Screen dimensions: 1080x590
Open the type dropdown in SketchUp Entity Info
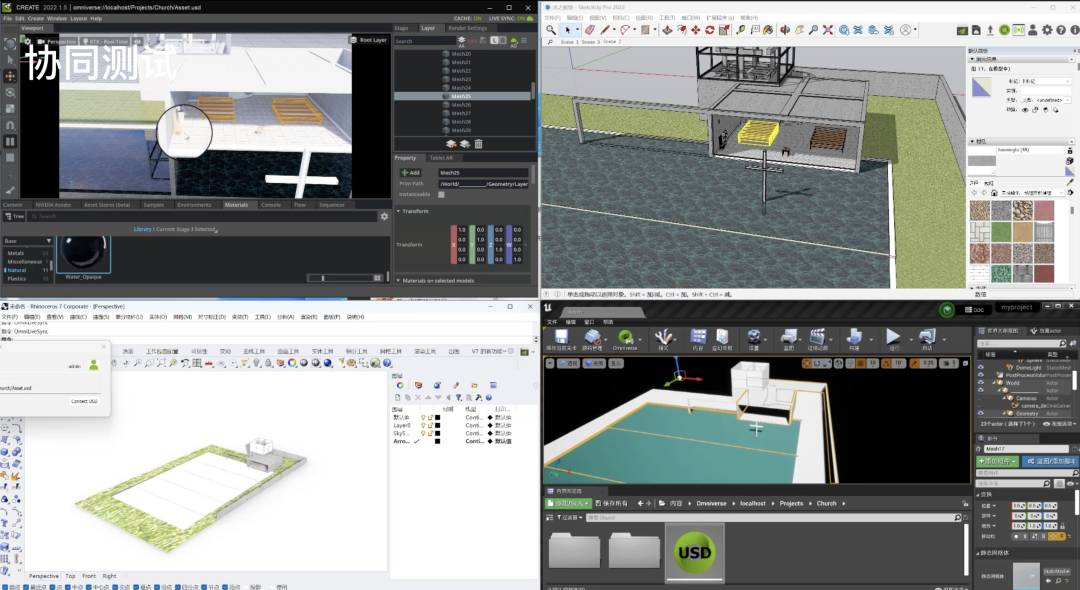click(x=1068, y=100)
